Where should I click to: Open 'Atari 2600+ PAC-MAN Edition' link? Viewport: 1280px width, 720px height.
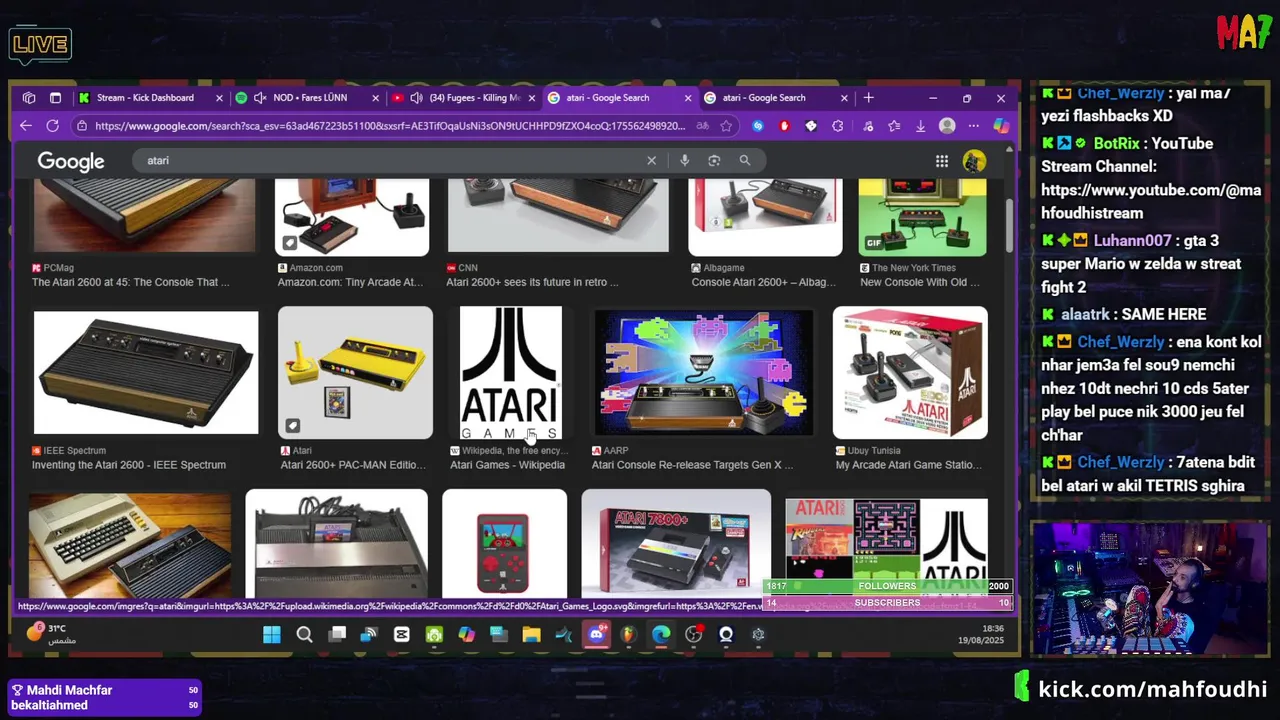(x=353, y=465)
